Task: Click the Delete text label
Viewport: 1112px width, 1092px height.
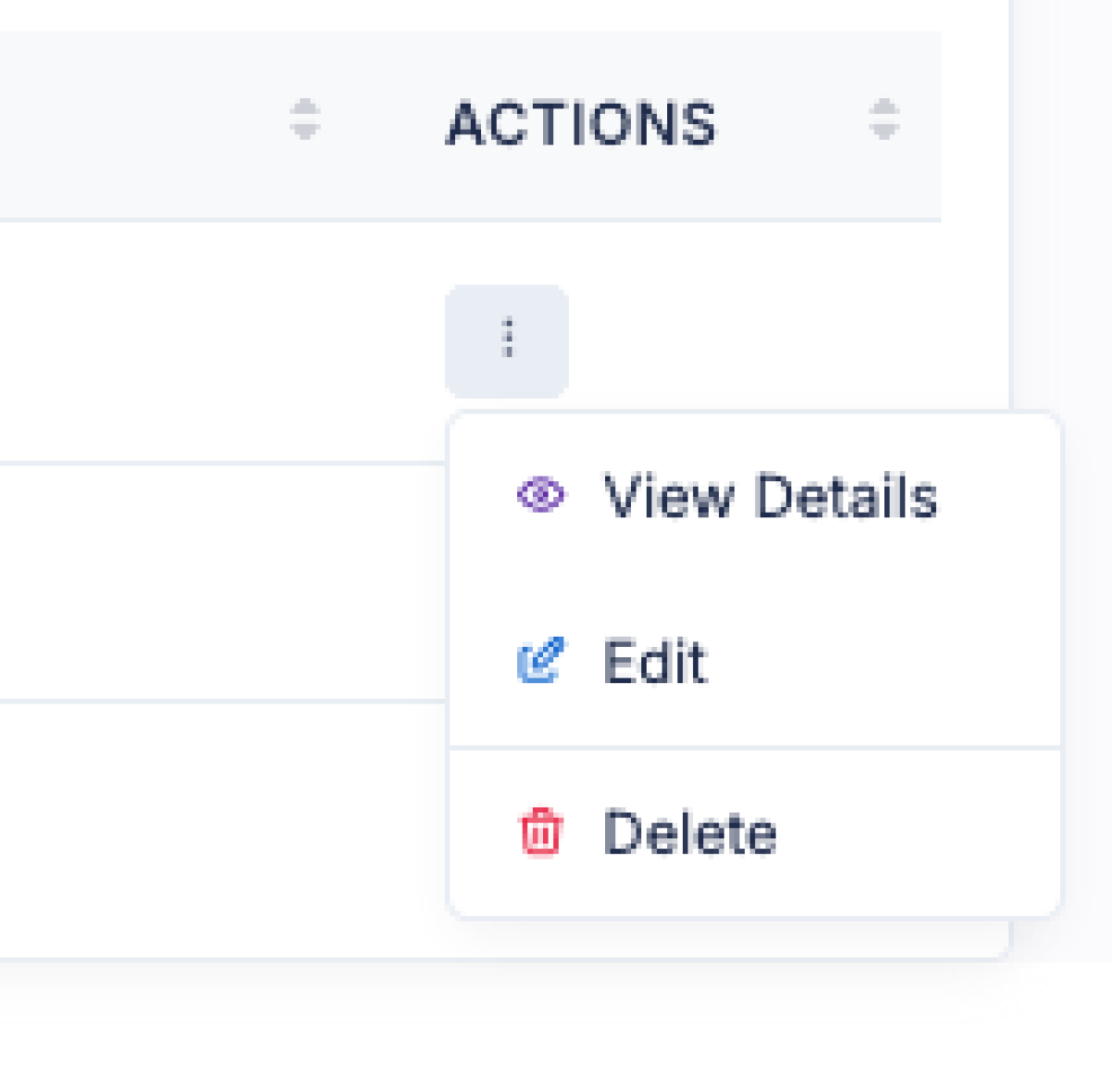Action: [689, 832]
